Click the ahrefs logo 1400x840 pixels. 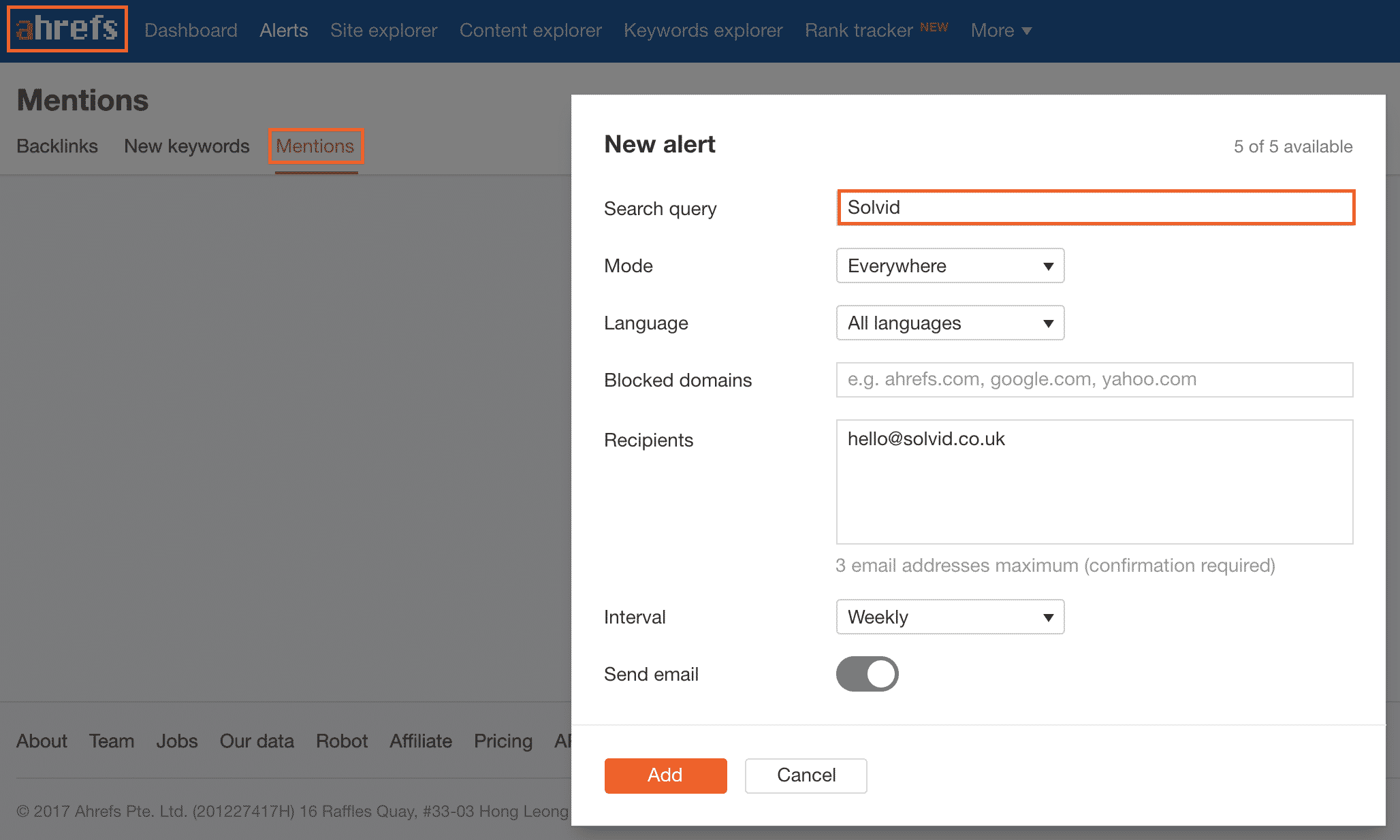pyautogui.click(x=67, y=29)
